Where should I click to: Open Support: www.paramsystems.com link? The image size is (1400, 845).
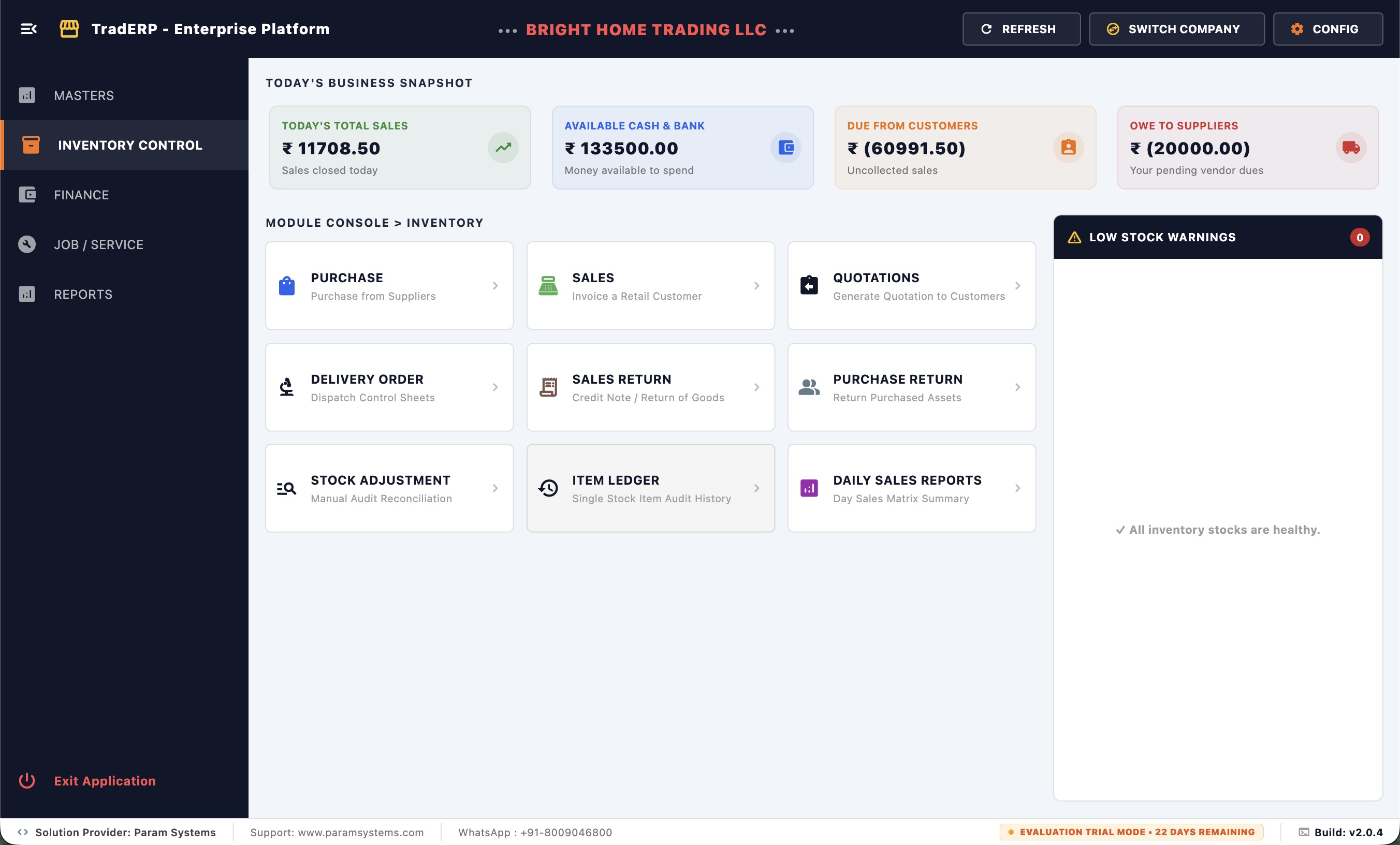pyautogui.click(x=337, y=832)
